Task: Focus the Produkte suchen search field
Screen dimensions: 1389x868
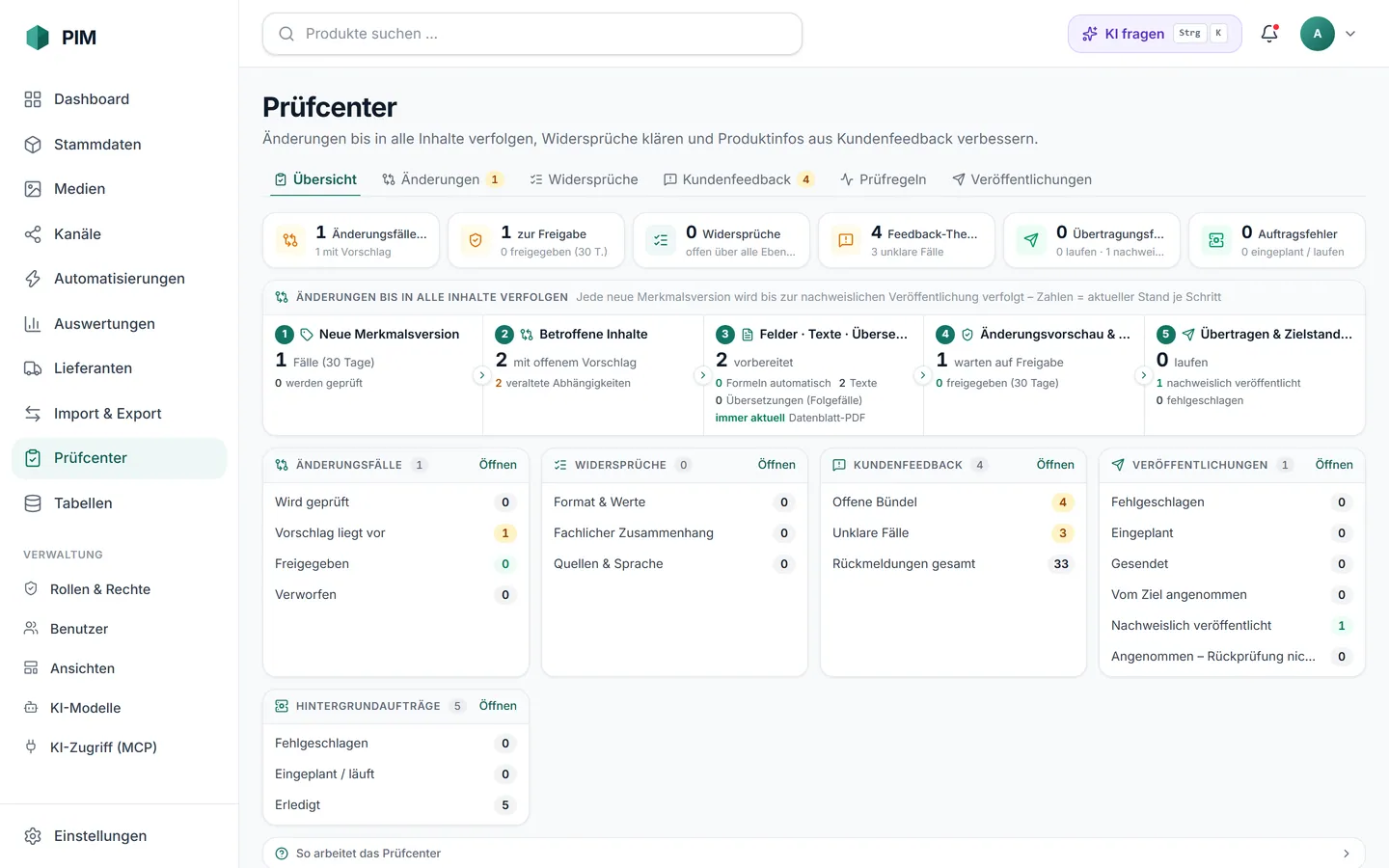Action: click(x=532, y=34)
